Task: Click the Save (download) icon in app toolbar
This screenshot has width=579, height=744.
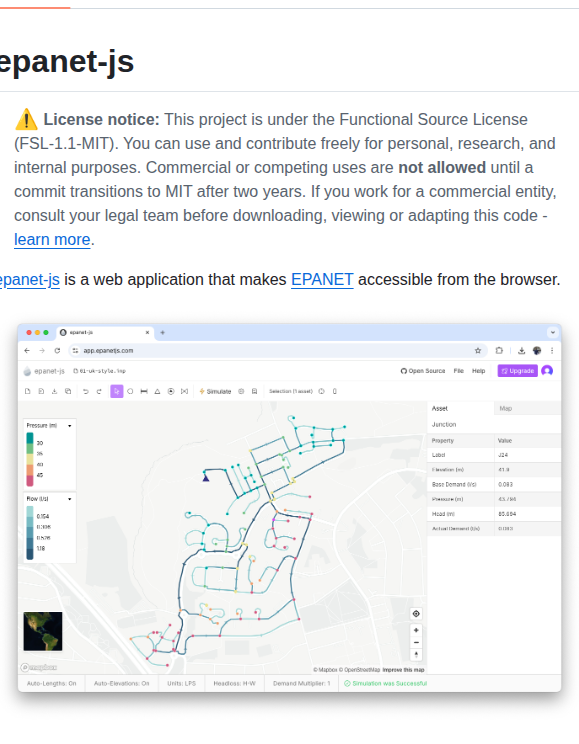Action: [x=54, y=391]
